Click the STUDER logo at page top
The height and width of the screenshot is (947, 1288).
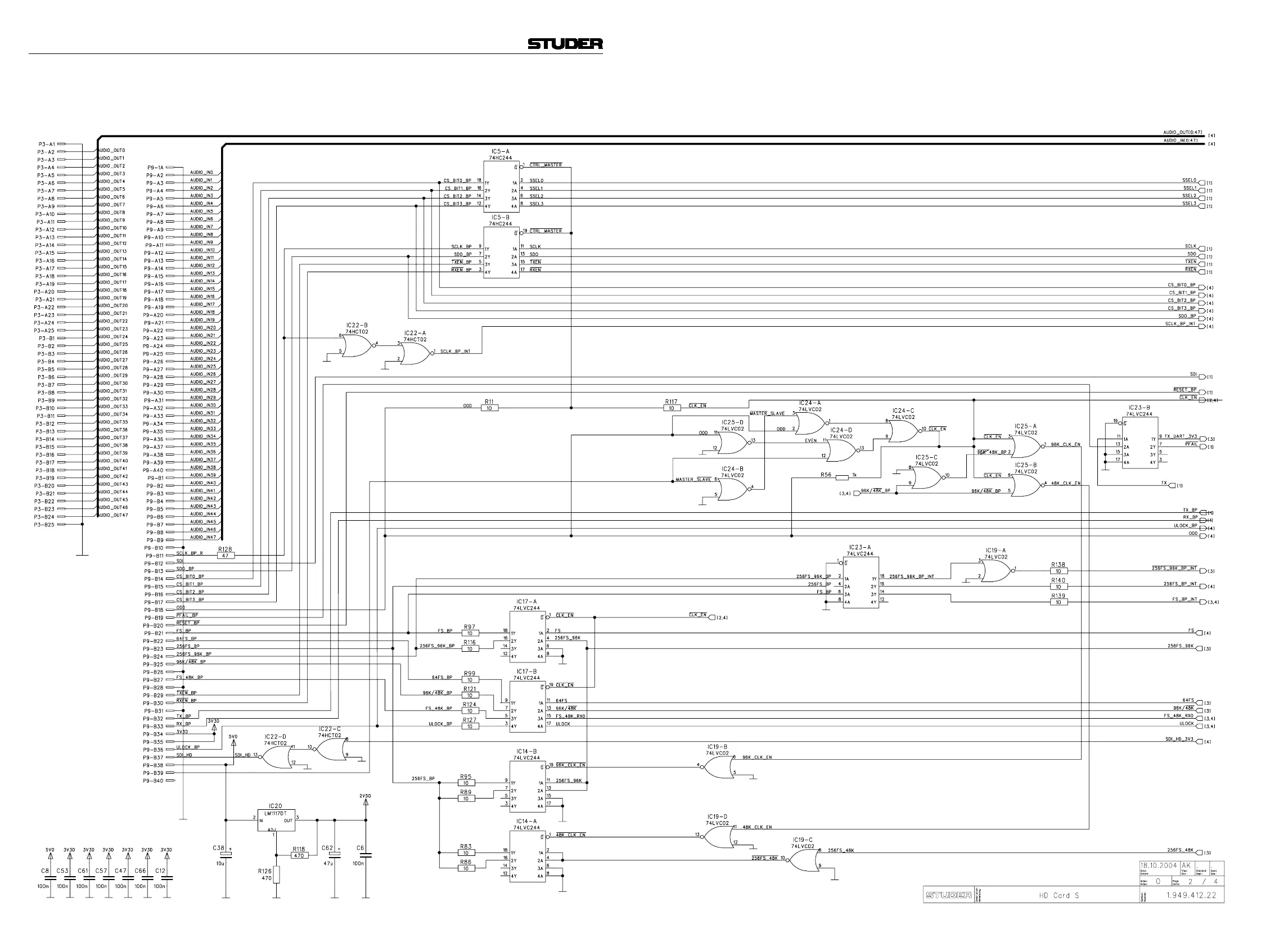click(565, 44)
